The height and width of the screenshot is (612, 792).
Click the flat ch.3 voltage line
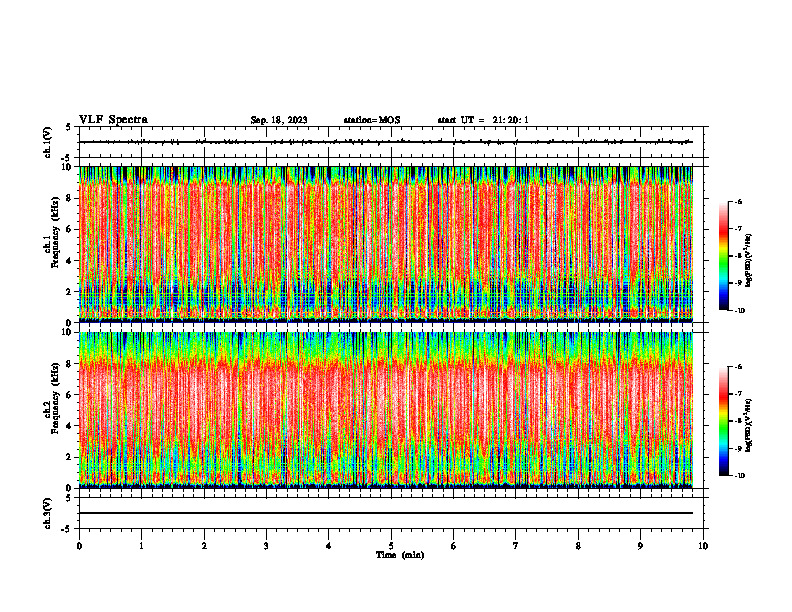(386, 513)
